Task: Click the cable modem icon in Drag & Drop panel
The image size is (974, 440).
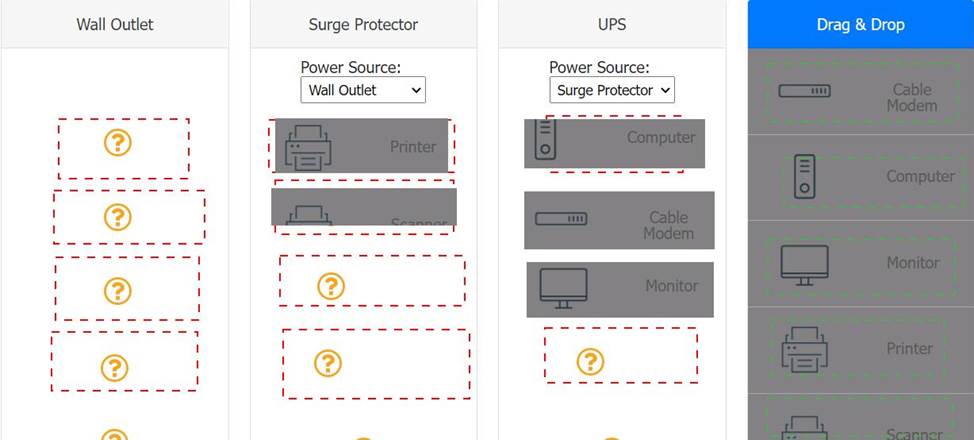Action: 804,91
